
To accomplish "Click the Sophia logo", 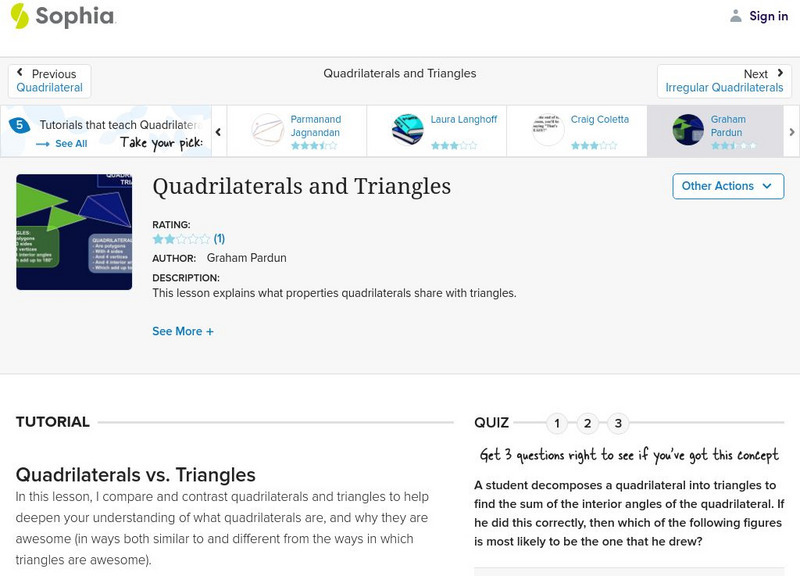I will coord(62,16).
